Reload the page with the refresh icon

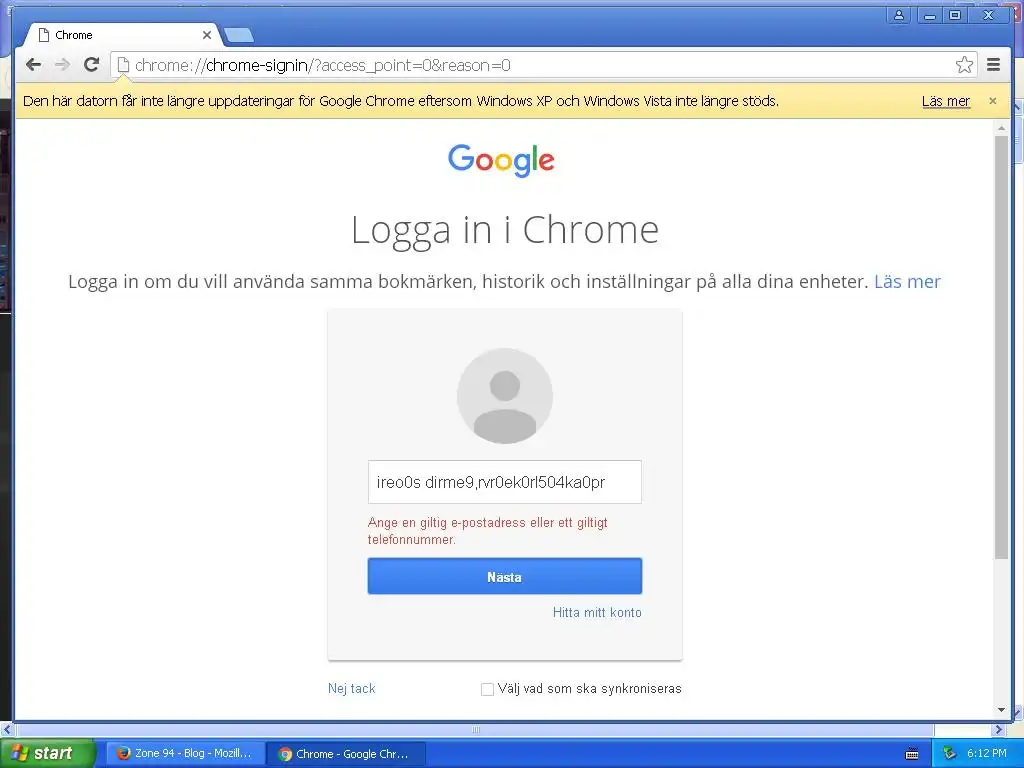(x=91, y=65)
